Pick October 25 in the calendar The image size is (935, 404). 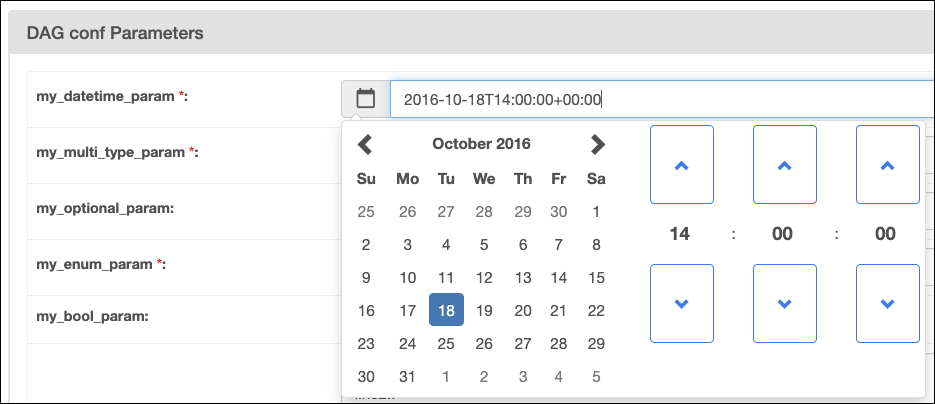pos(446,344)
